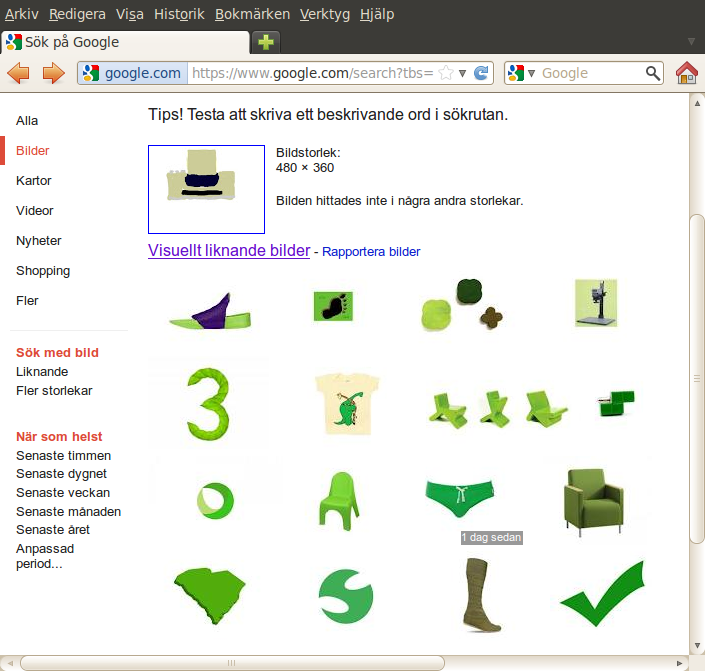Screen dimensions: 705x671
Task: Click the google.com site identity button
Action: click(x=133, y=73)
